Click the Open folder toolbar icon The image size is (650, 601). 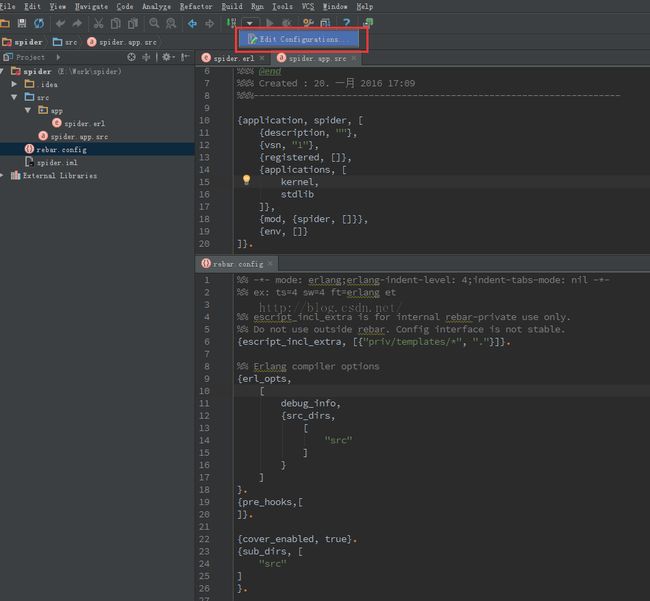pos(5,24)
